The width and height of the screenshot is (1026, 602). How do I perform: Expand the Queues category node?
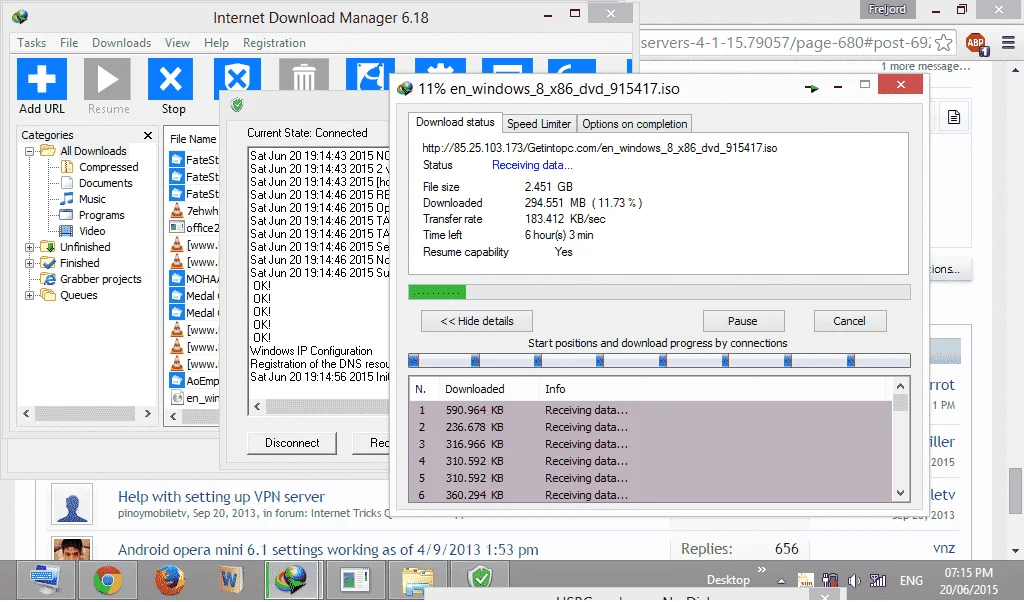[x=29, y=295]
